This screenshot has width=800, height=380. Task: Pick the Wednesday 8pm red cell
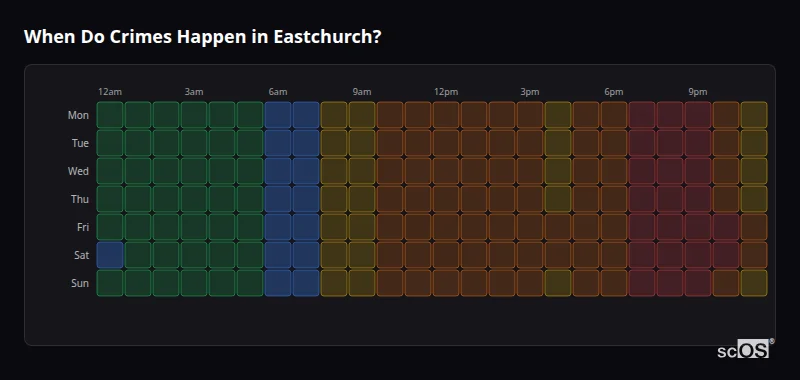(x=670, y=171)
